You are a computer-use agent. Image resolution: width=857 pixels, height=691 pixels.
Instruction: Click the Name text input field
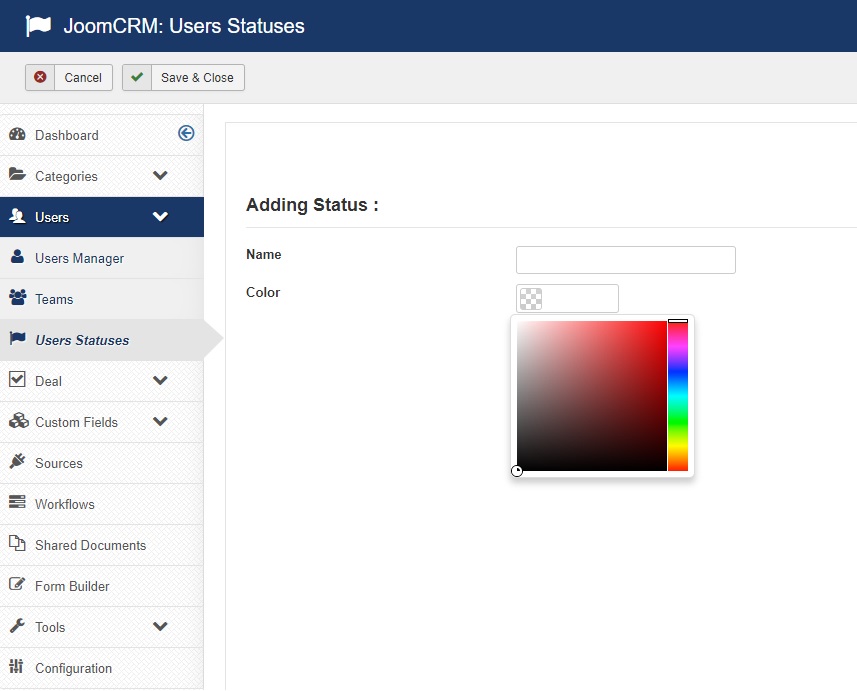click(x=625, y=260)
